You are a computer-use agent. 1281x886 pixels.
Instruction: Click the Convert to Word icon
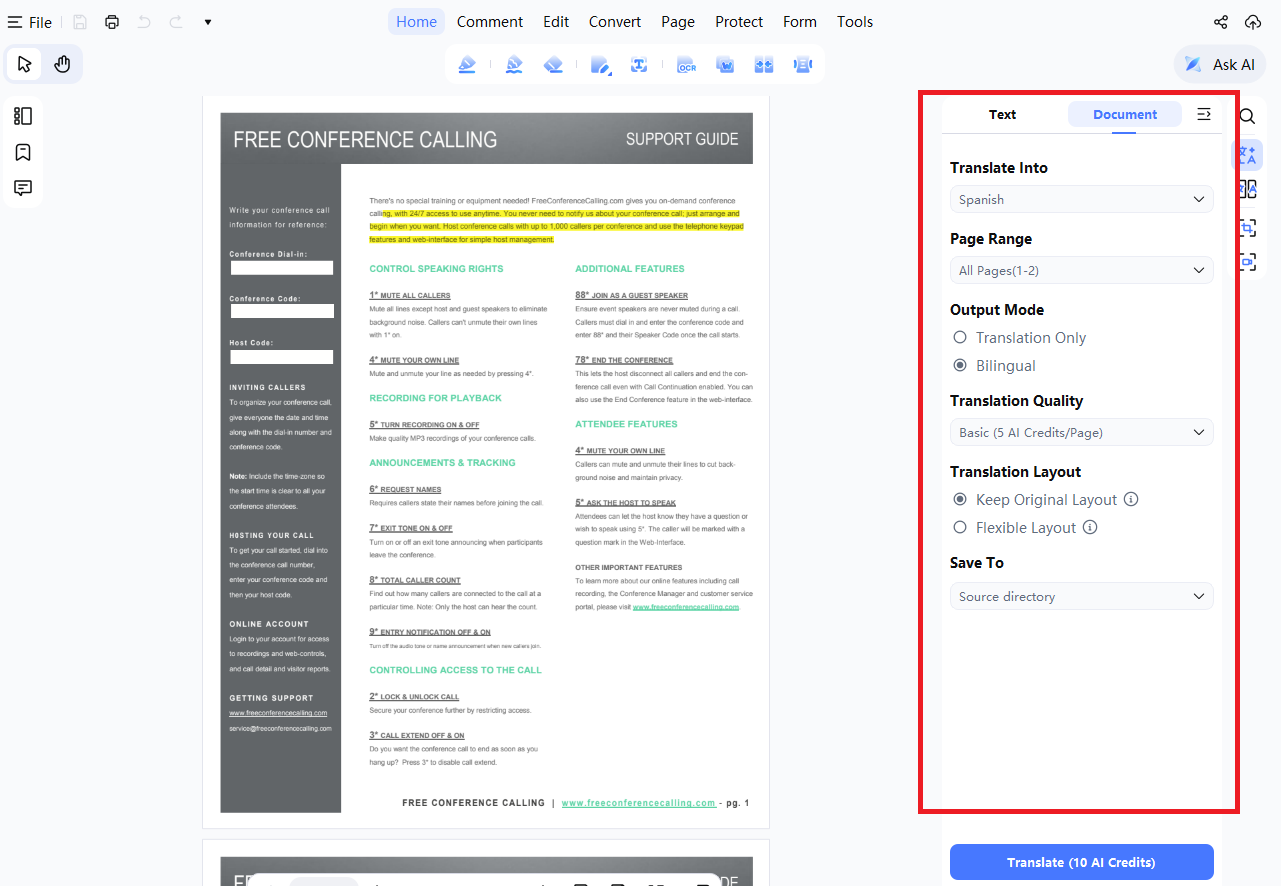click(726, 65)
